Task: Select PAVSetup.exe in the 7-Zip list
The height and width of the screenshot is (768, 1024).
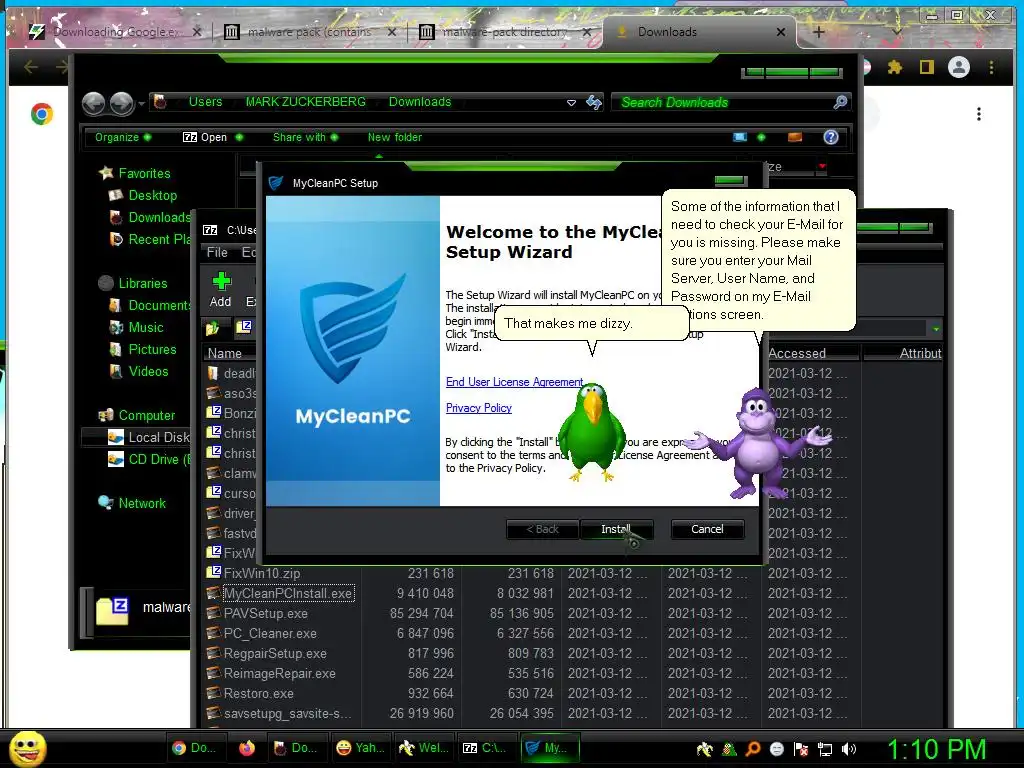Action: (x=265, y=613)
